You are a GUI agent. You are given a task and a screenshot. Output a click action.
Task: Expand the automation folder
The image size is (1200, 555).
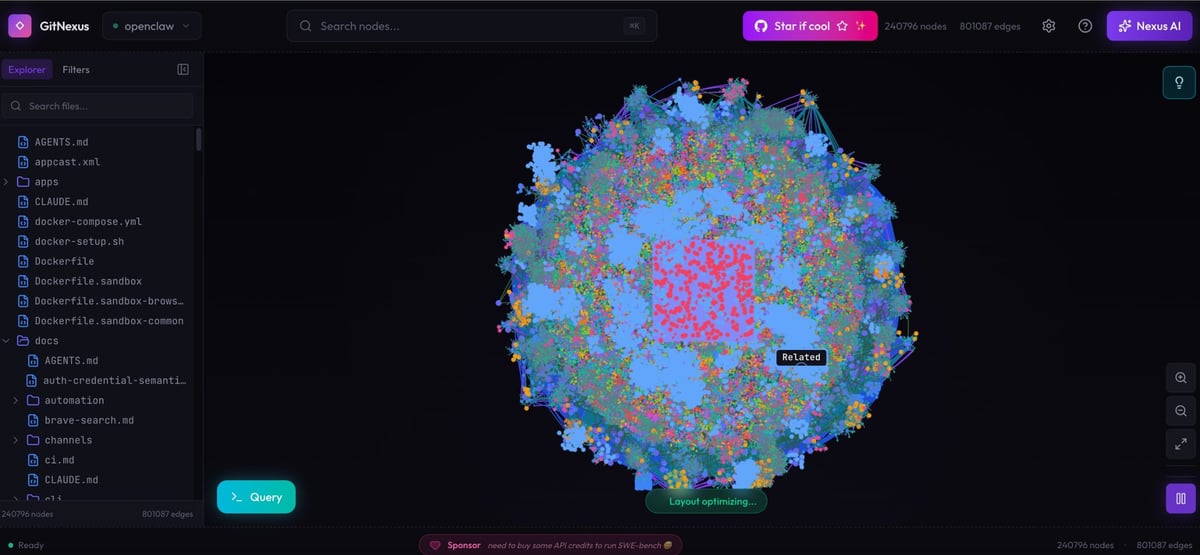click(73, 400)
